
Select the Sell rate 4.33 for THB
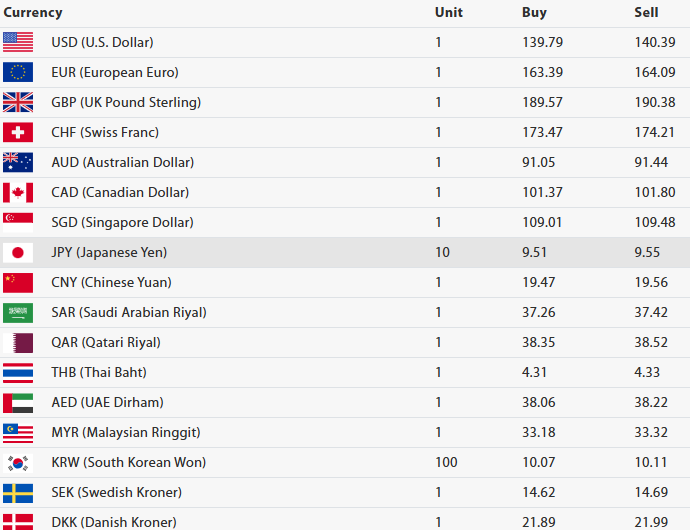click(648, 372)
